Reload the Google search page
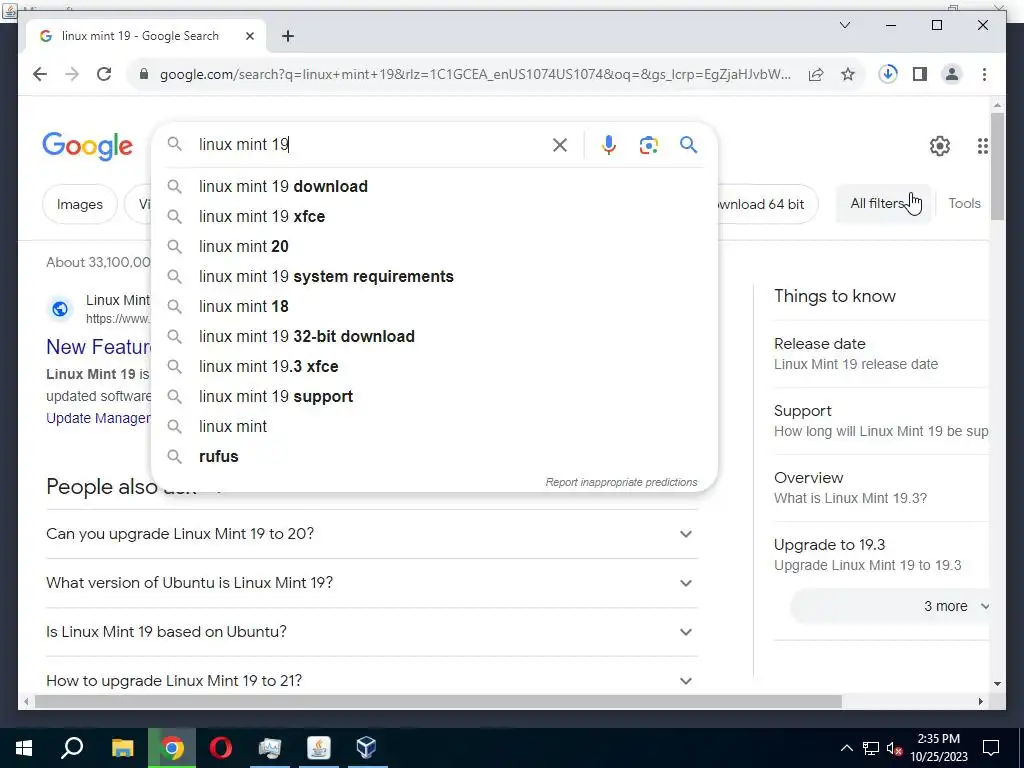 coord(104,74)
